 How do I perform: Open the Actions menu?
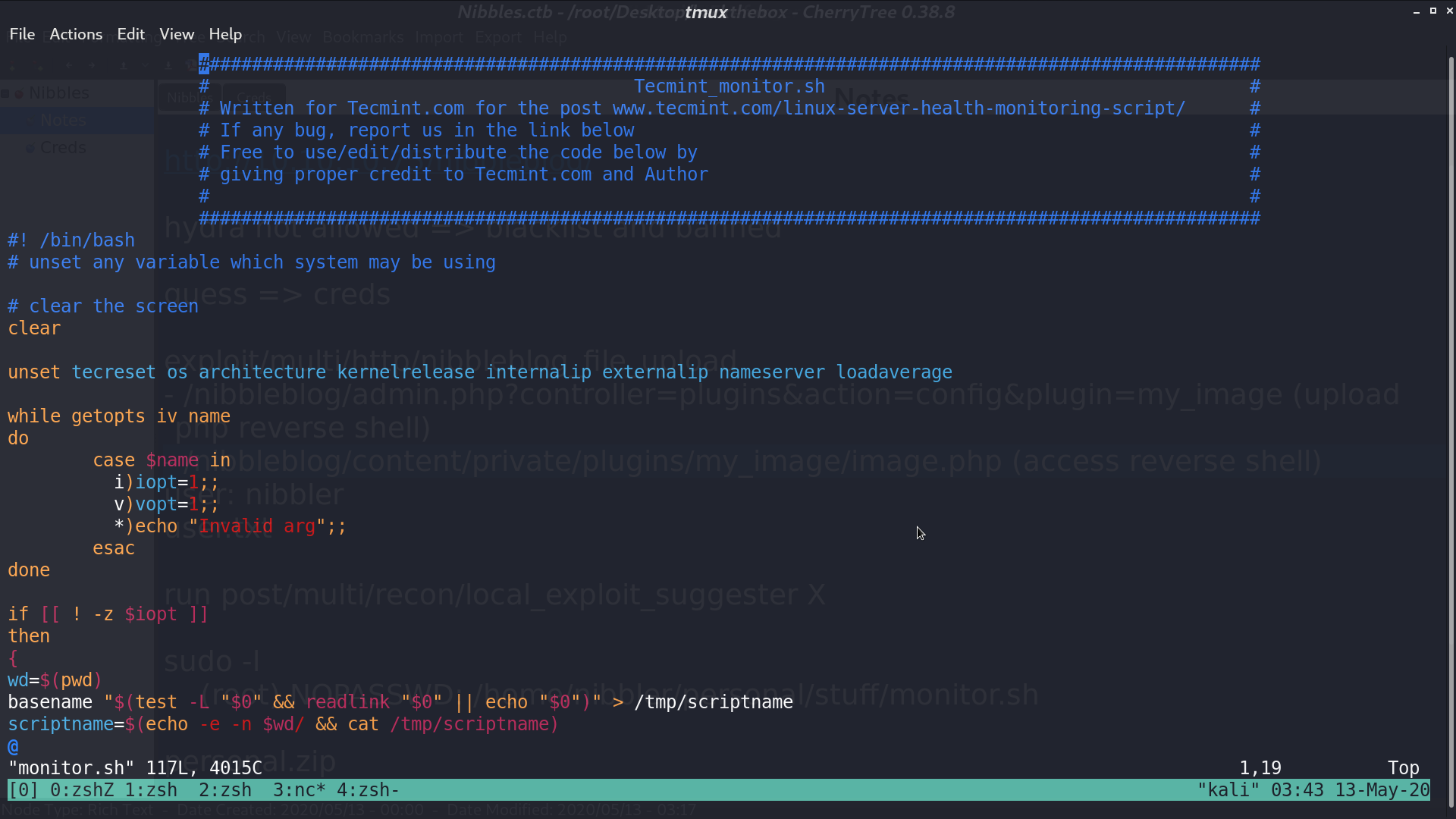pyautogui.click(x=76, y=34)
